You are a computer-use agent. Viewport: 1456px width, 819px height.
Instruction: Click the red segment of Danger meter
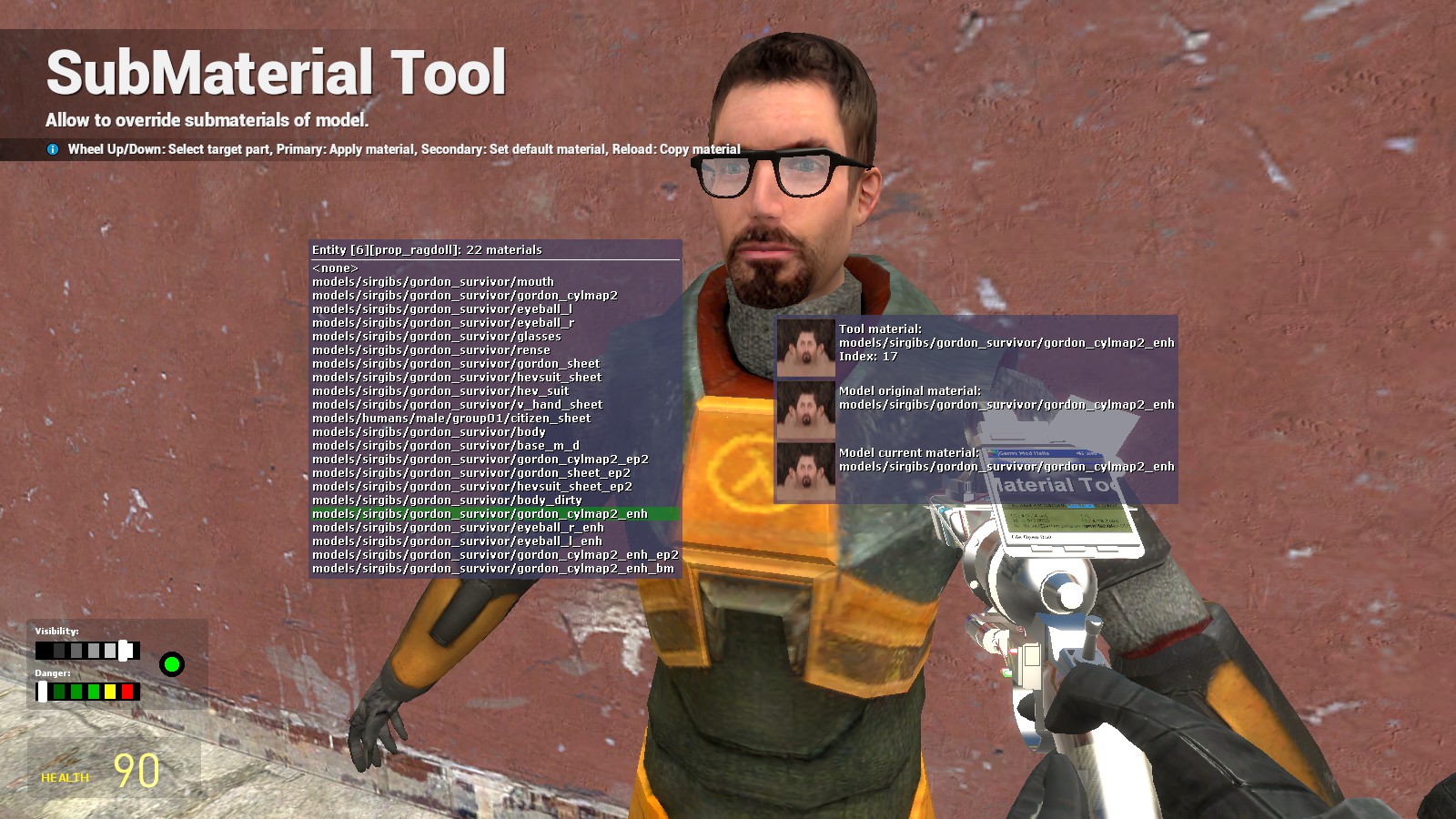[127, 692]
